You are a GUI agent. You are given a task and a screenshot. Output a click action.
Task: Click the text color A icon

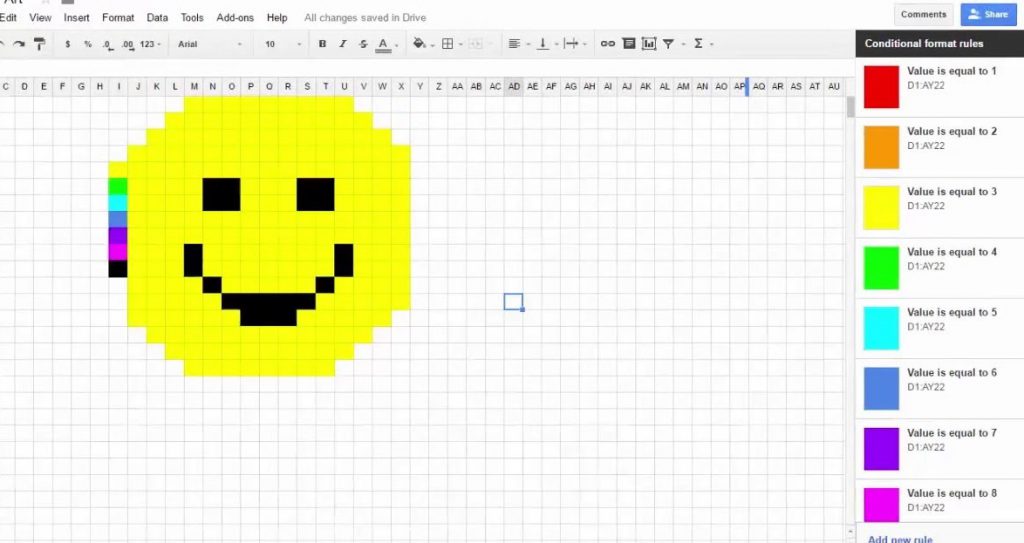(382, 44)
